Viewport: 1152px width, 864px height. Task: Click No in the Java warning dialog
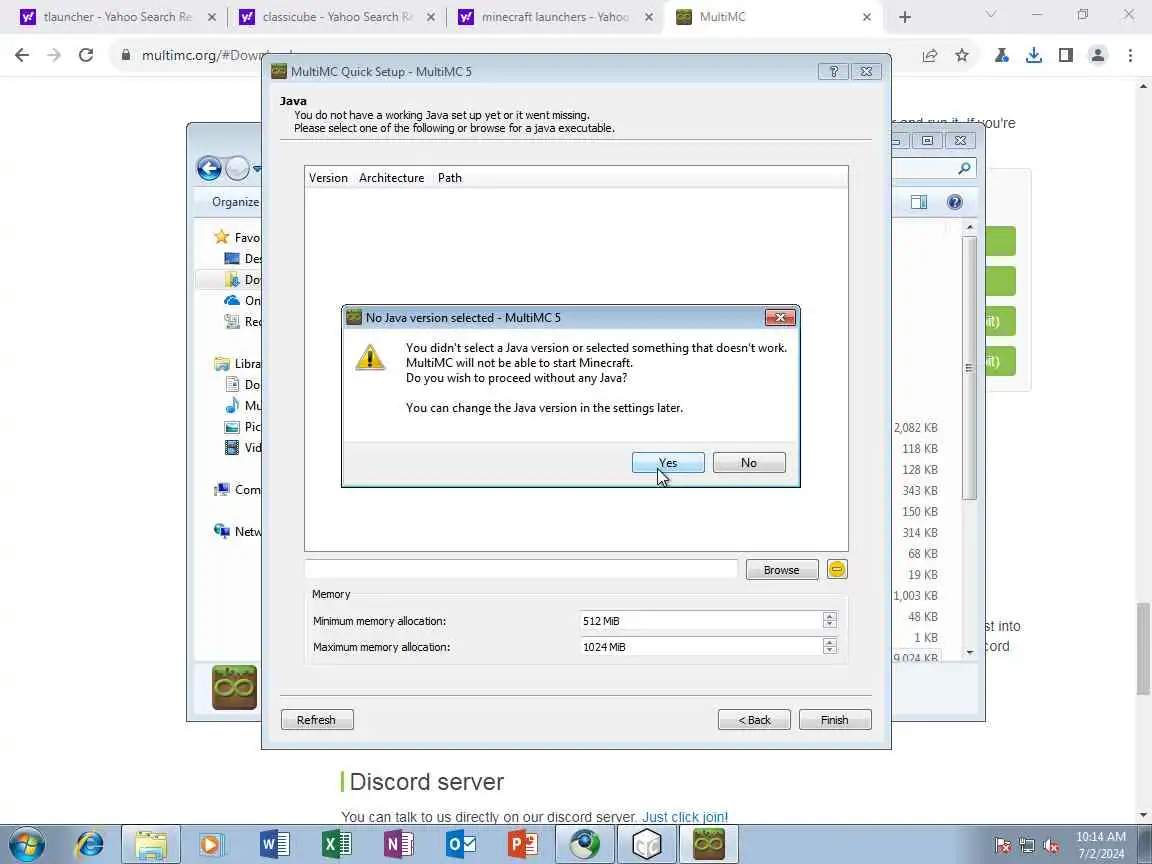(749, 462)
